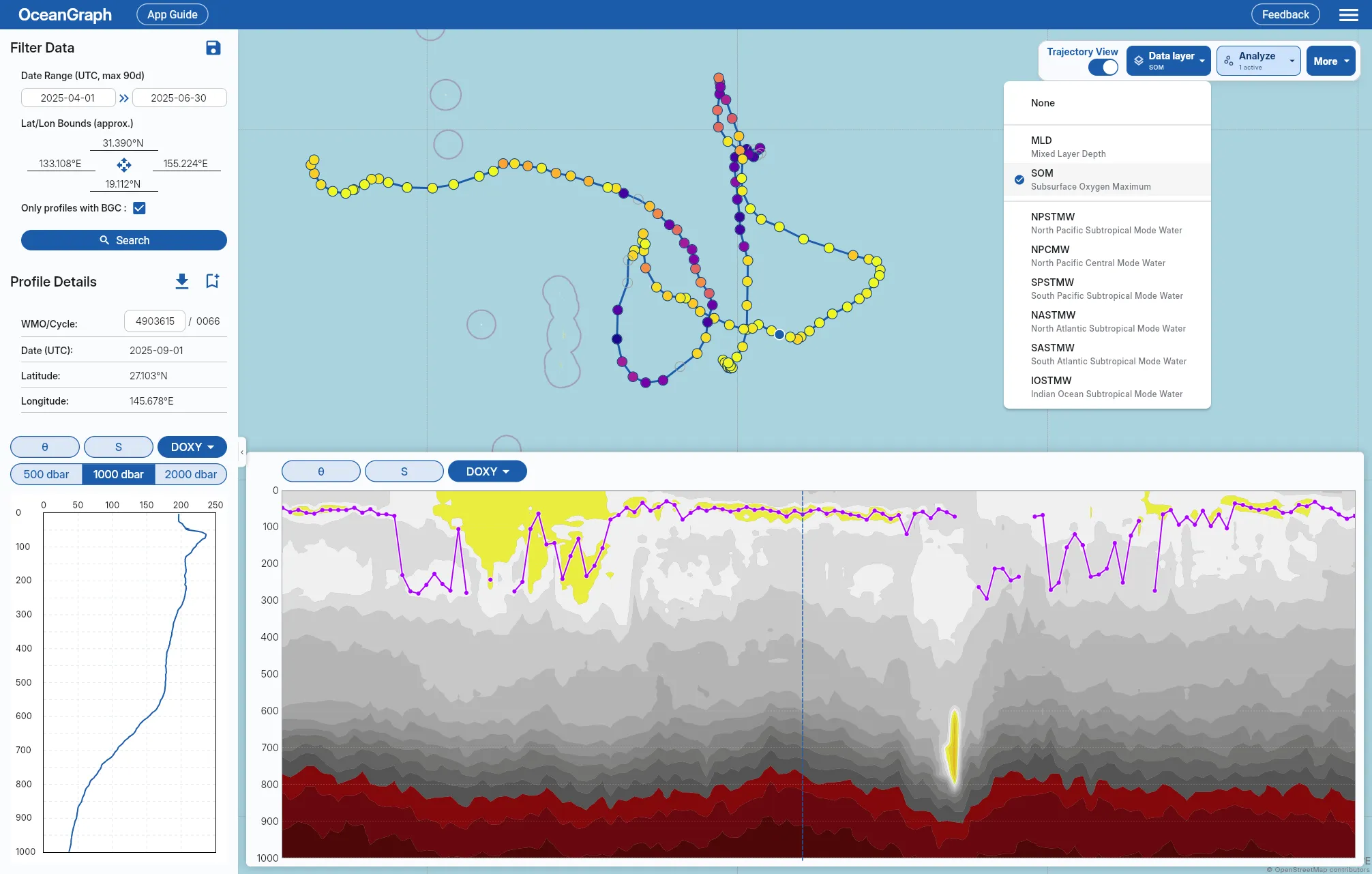Open the App Guide
The width and height of the screenshot is (1372, 874).
tap(172, 14)
